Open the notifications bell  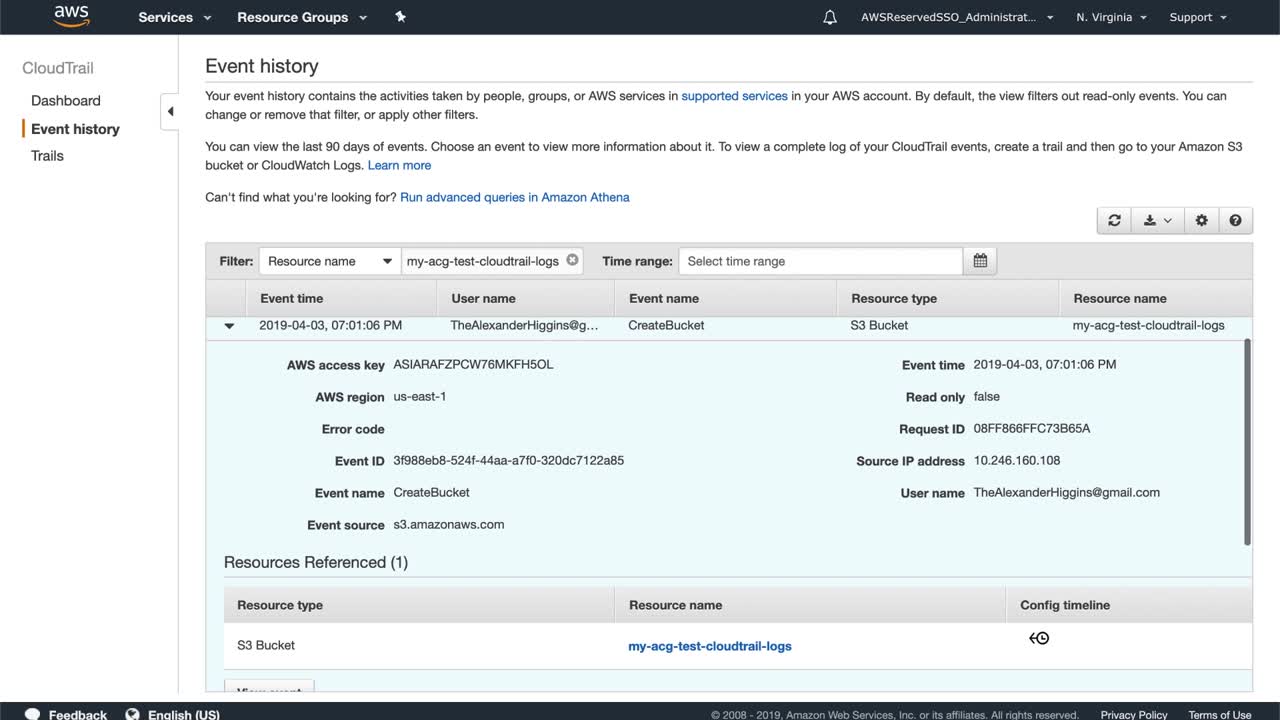pyautogui.click(x=830, y=17)
